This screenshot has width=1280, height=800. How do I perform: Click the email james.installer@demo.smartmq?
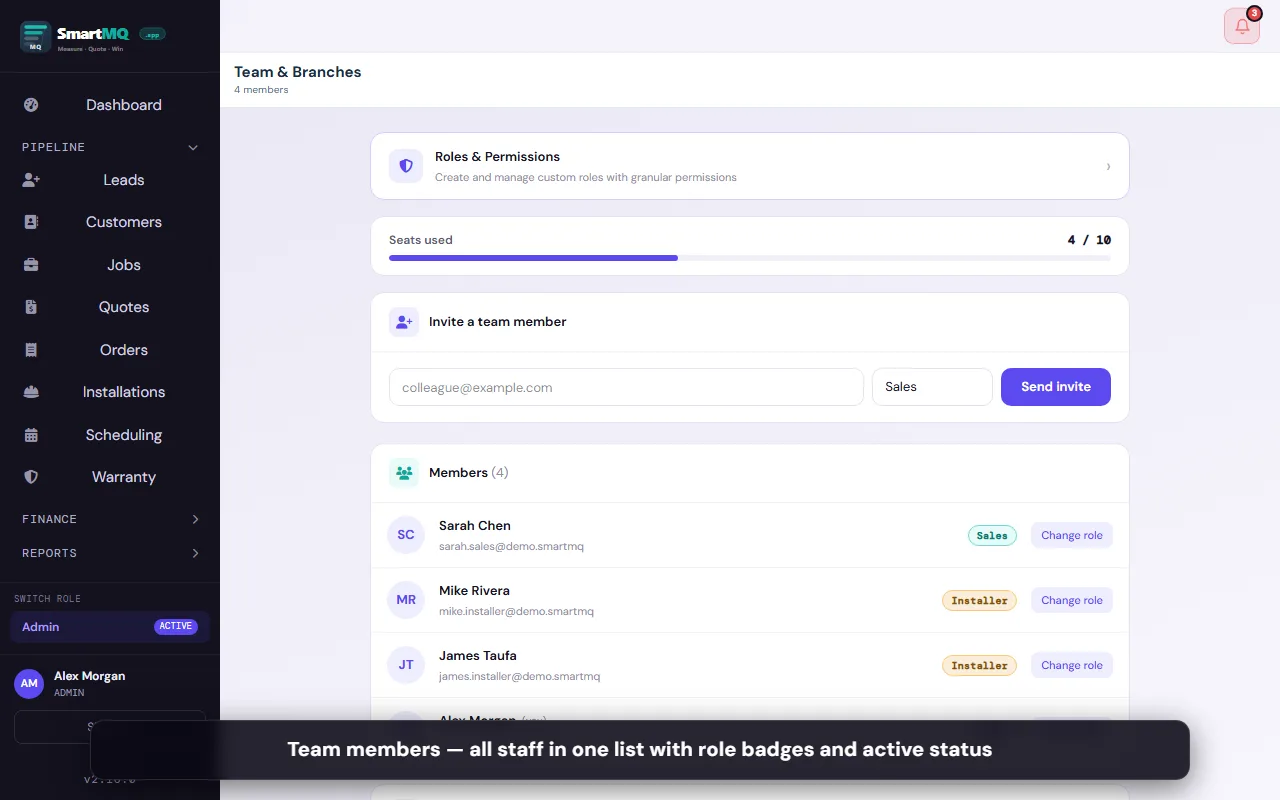pos(519,677)
